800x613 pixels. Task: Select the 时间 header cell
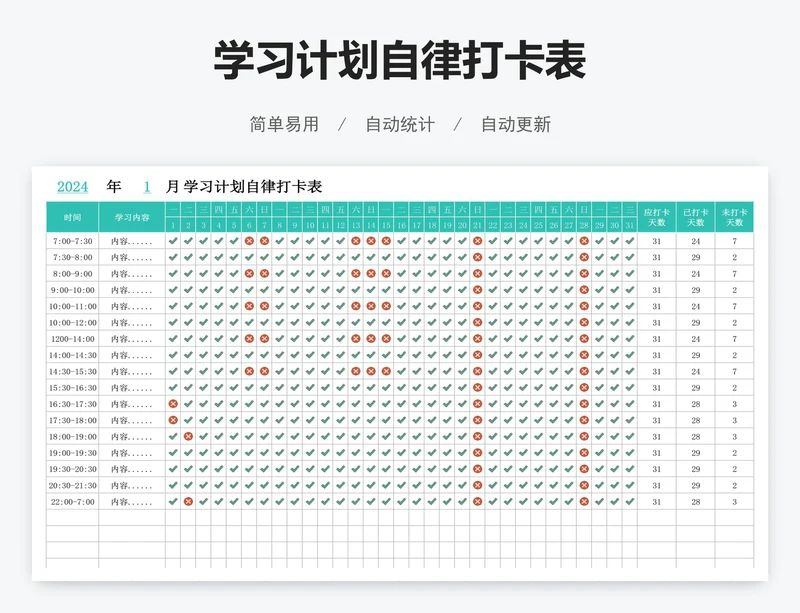(72, 217)
